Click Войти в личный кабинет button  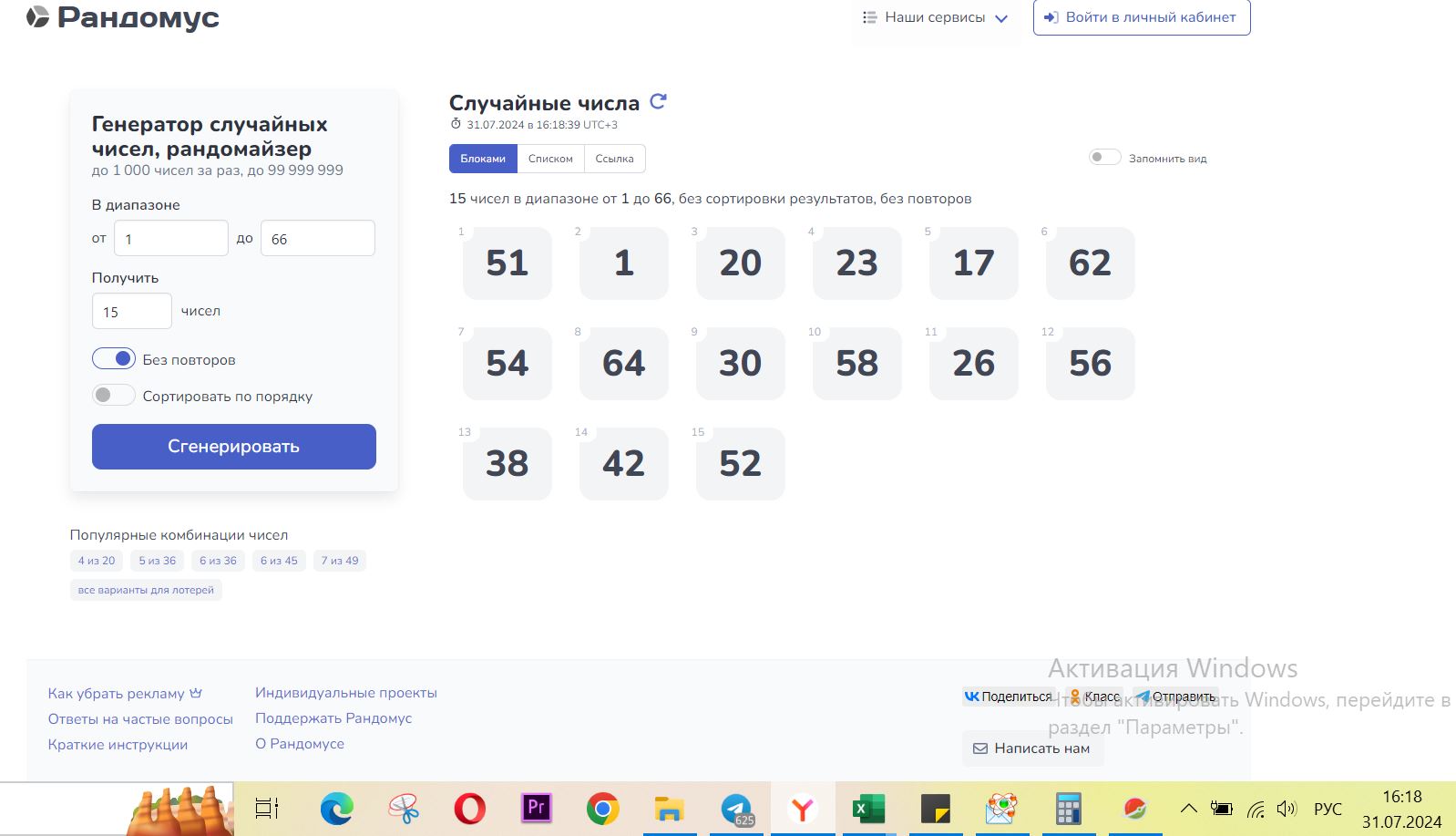point(1142,17)
